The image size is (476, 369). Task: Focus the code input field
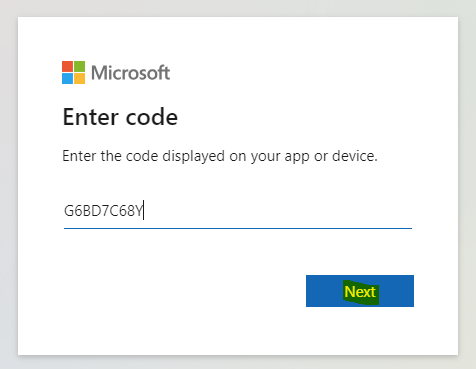(x=238, y=212)
